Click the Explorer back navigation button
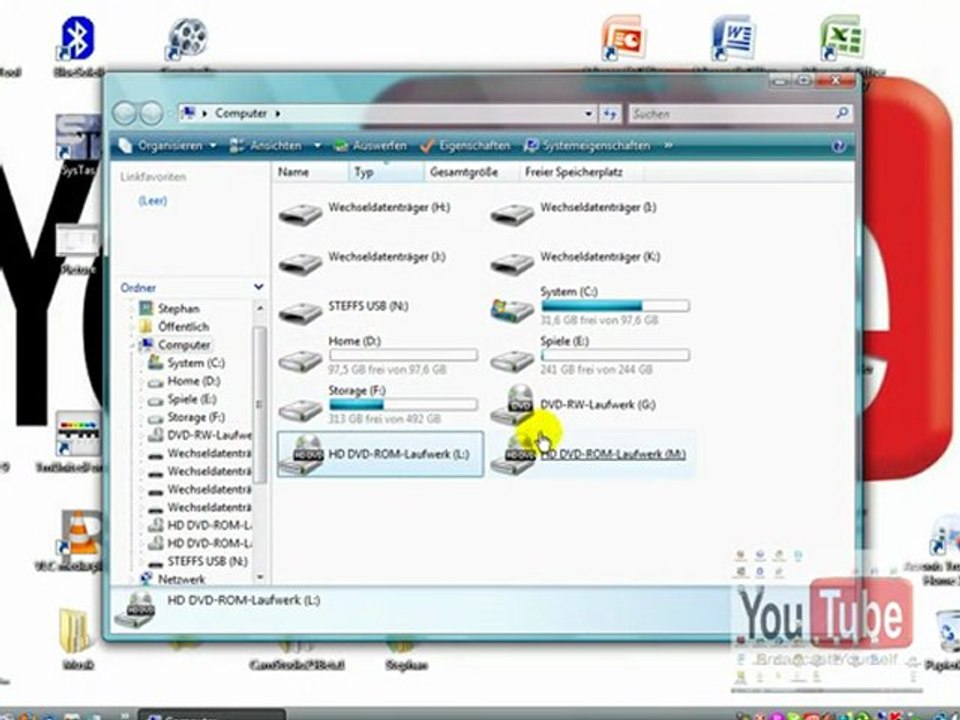This screenshot has height=720, width=960. coord(125,113)
